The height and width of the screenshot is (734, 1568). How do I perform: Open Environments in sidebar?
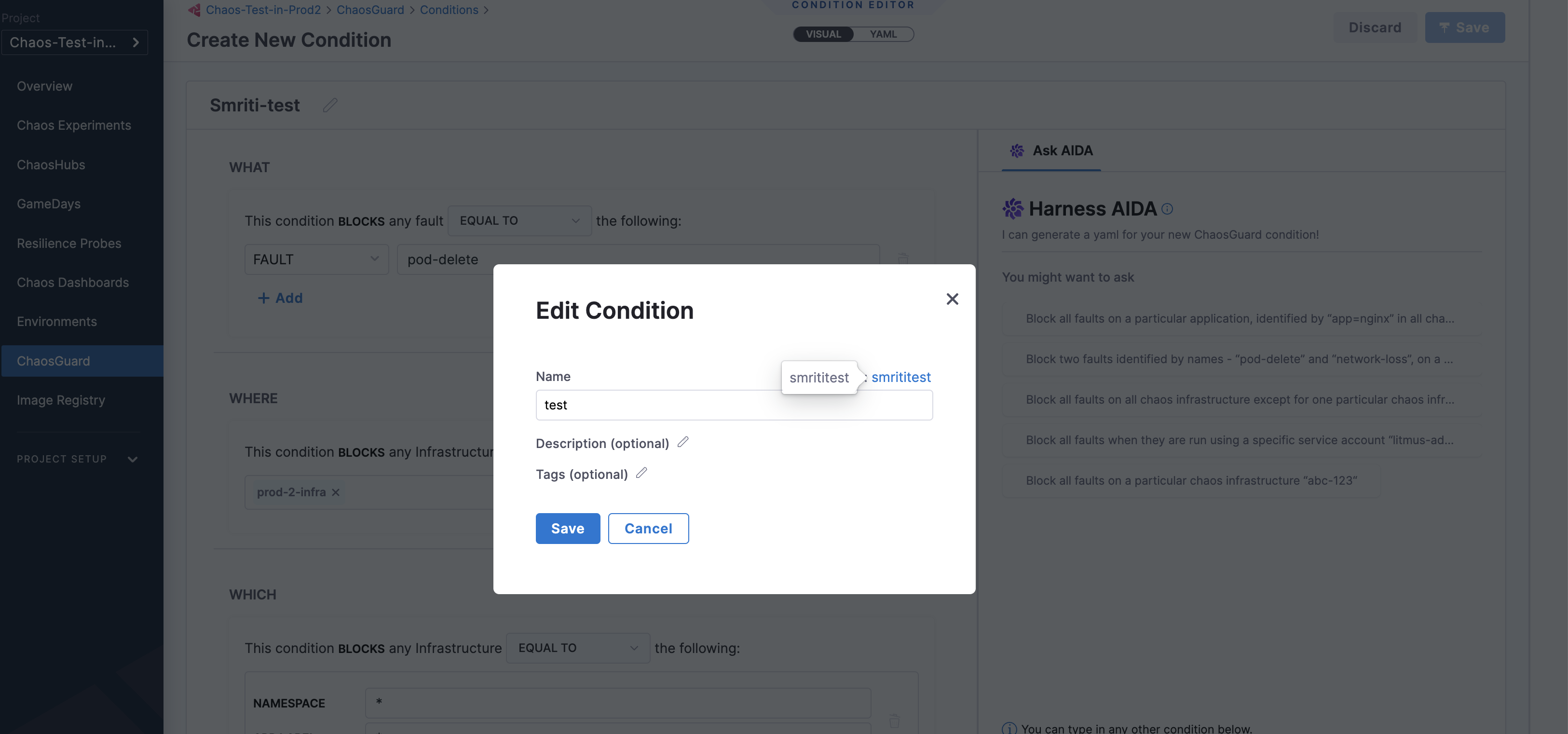[x=56, y=321]
